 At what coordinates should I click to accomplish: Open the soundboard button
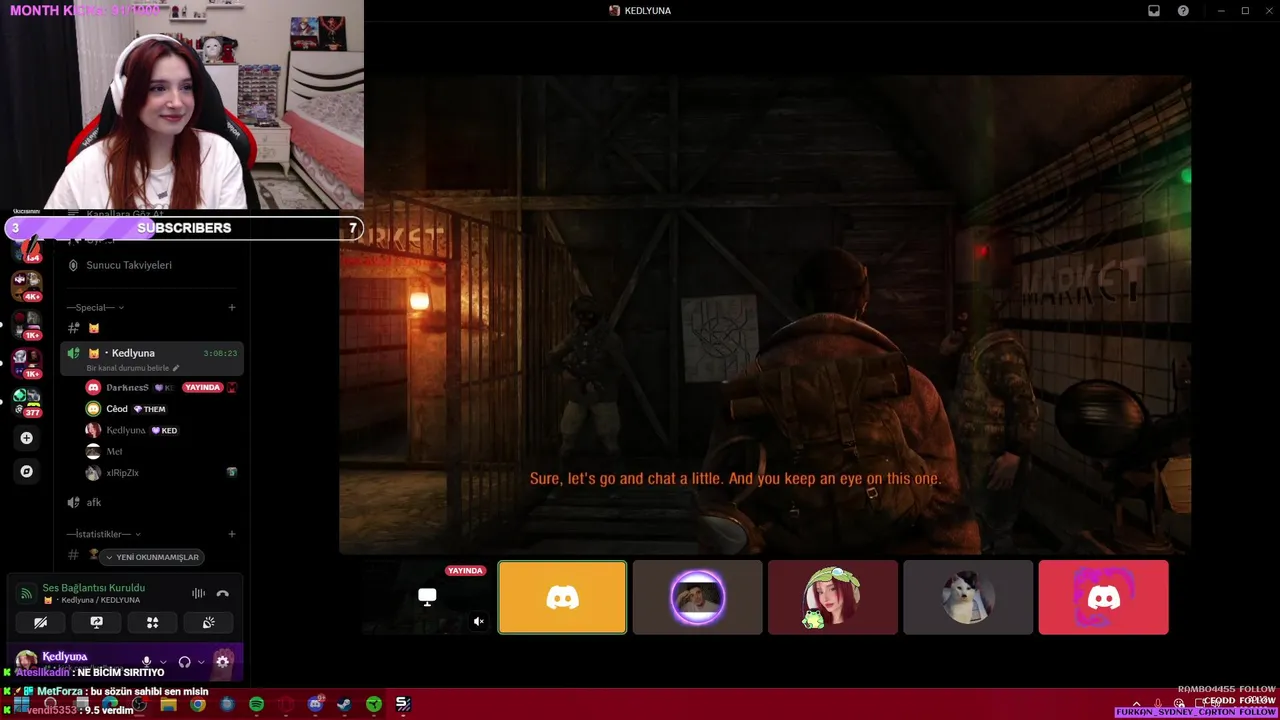pos(208,622)
